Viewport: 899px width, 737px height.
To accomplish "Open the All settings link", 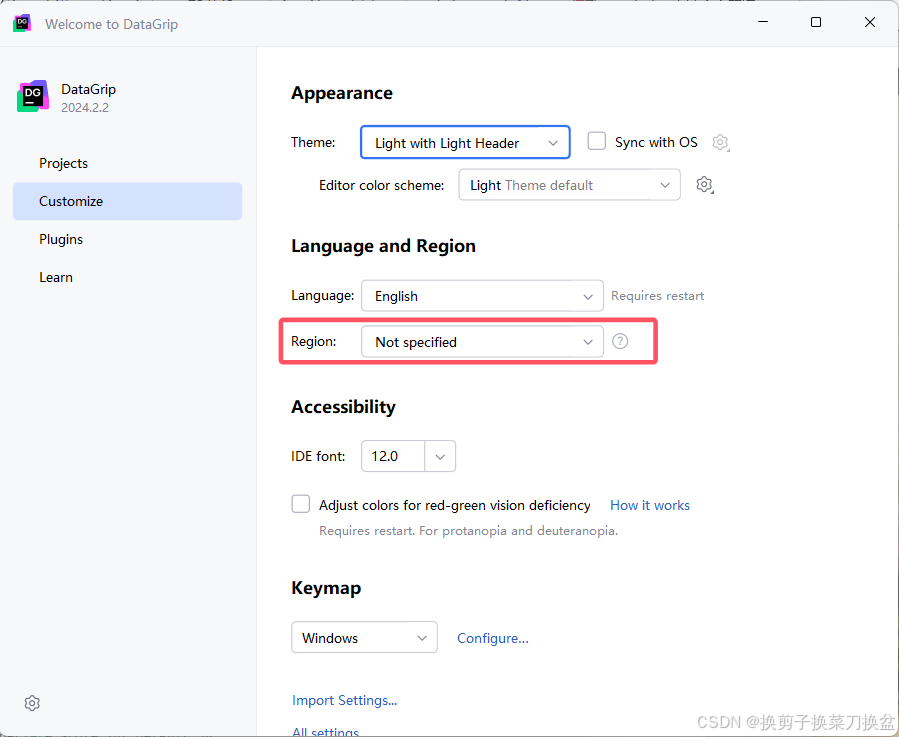I will point(325,731).
